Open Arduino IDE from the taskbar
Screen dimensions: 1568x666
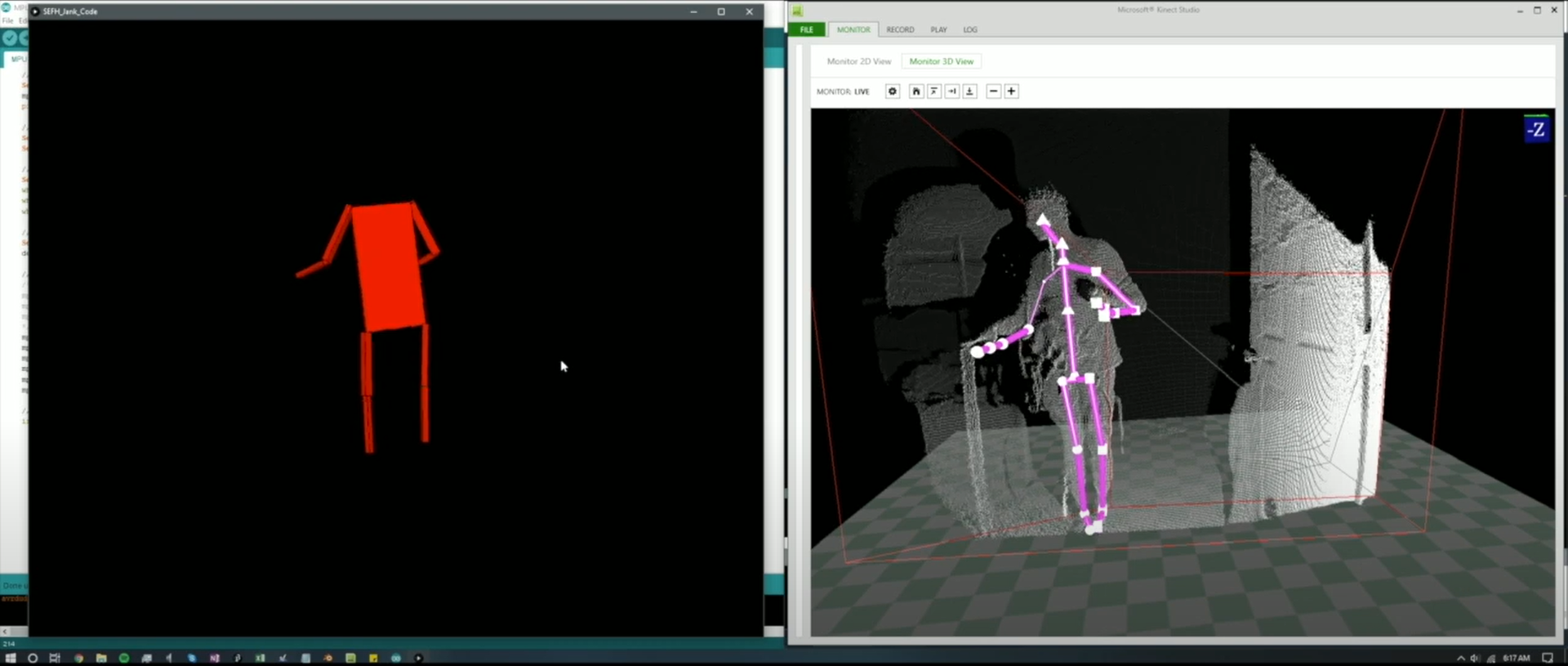(396, 658)
